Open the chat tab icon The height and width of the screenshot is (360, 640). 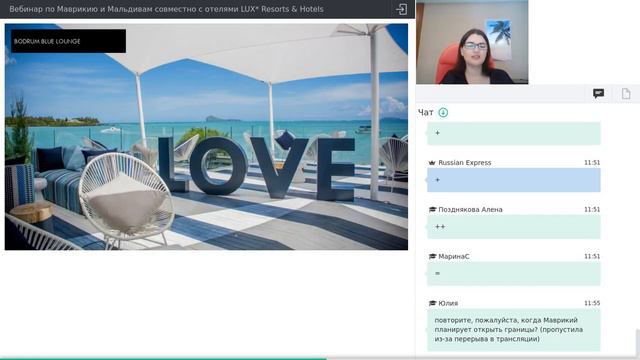[598, 93]
